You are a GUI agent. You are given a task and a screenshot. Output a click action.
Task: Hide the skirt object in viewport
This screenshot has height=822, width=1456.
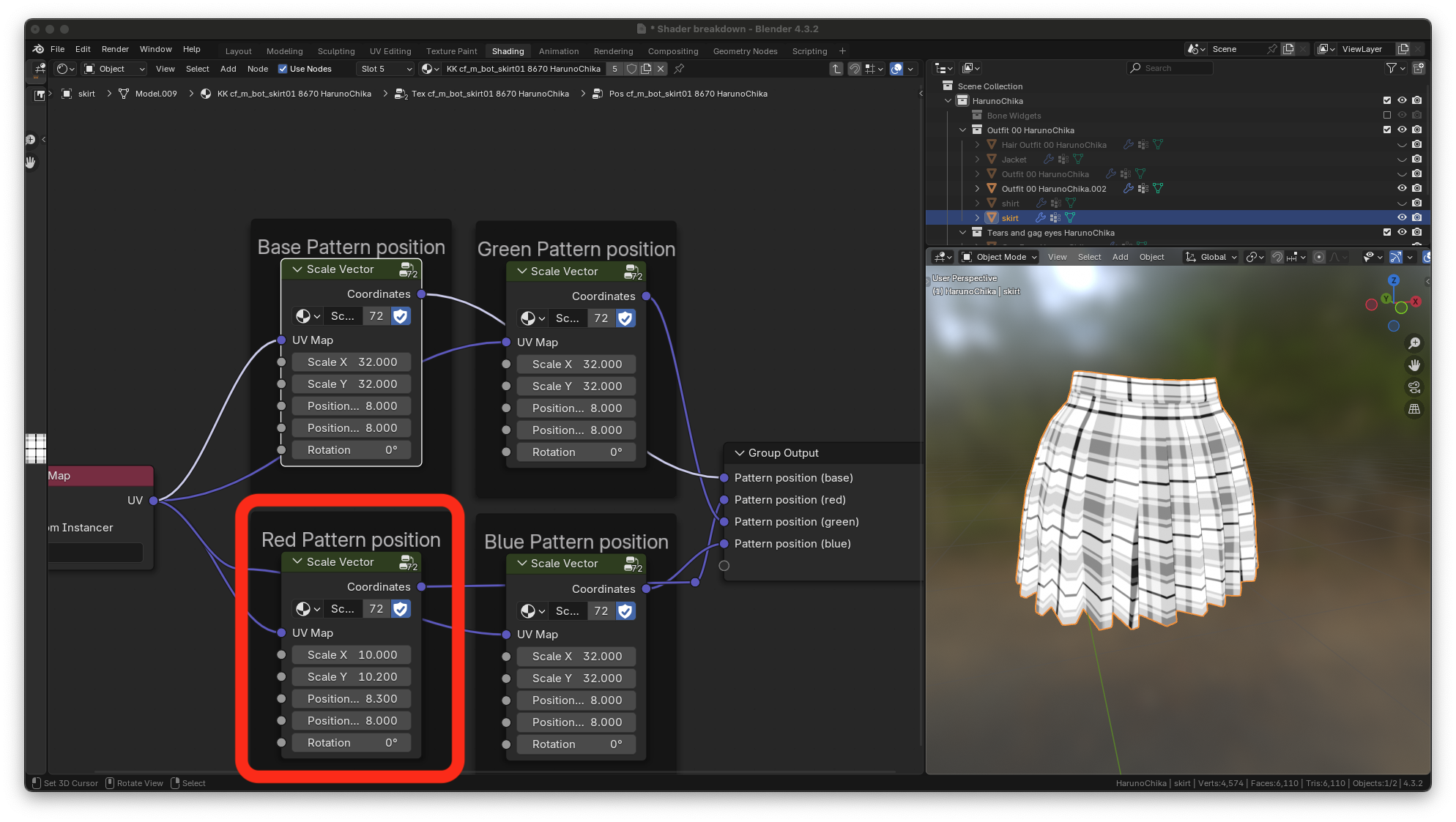point(1402,217)
